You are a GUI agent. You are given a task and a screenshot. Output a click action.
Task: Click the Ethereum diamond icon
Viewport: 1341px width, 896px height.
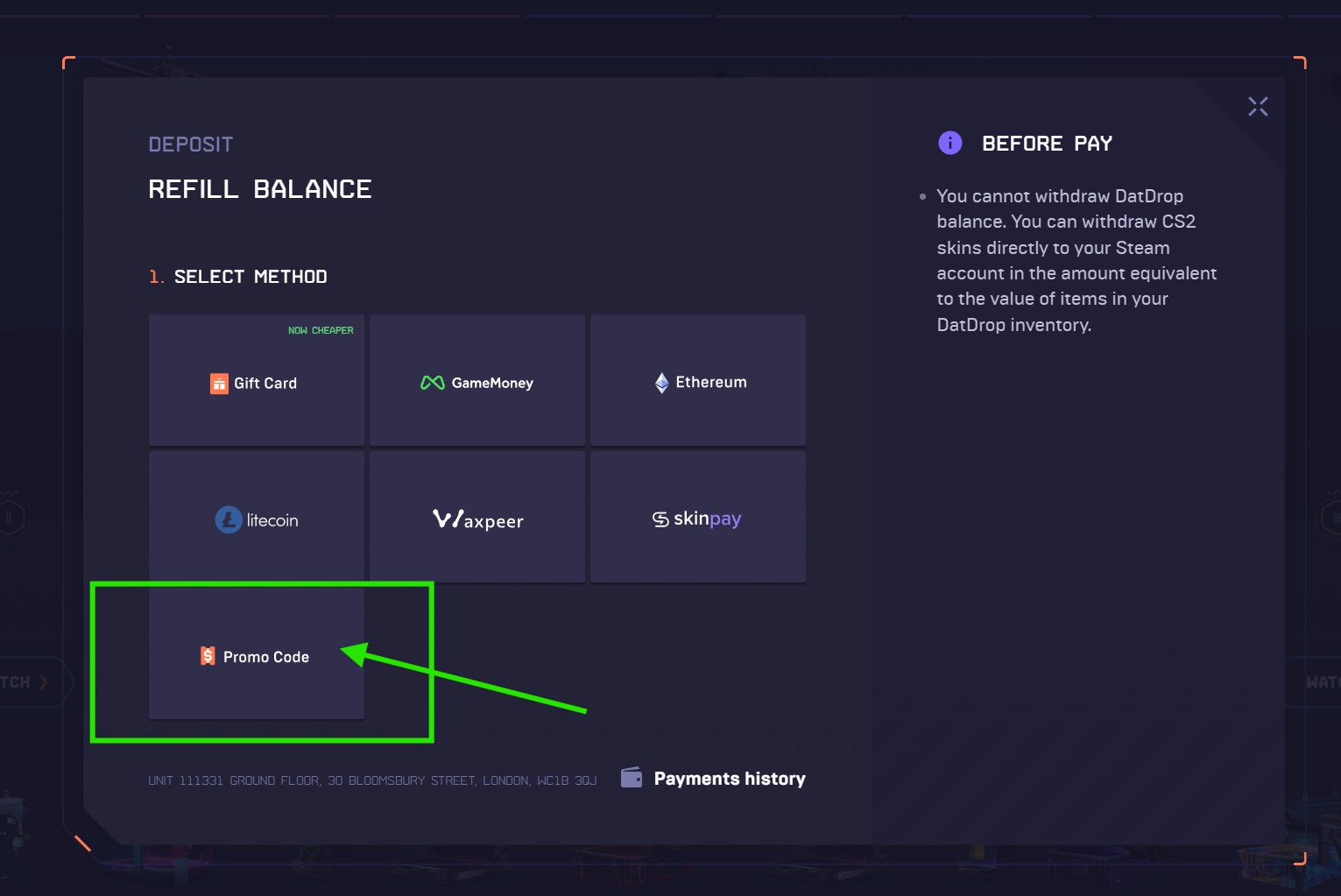(x=662, y=382)
